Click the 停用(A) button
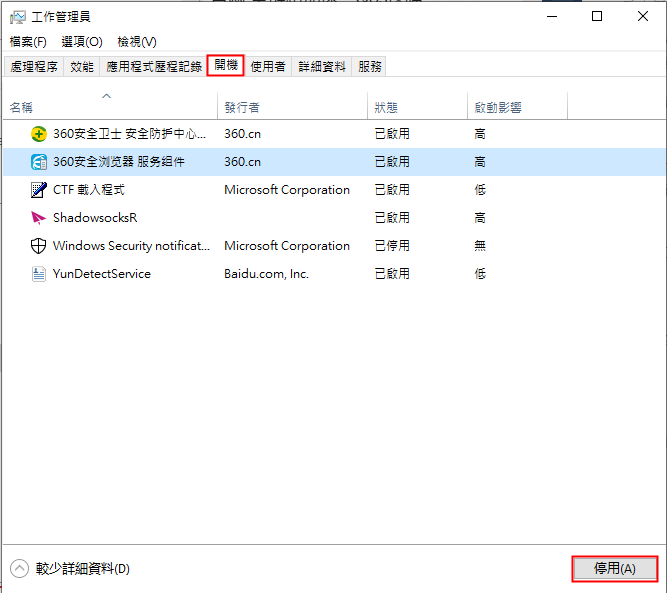The image size is (667, 593). click(x=615, y=569)
